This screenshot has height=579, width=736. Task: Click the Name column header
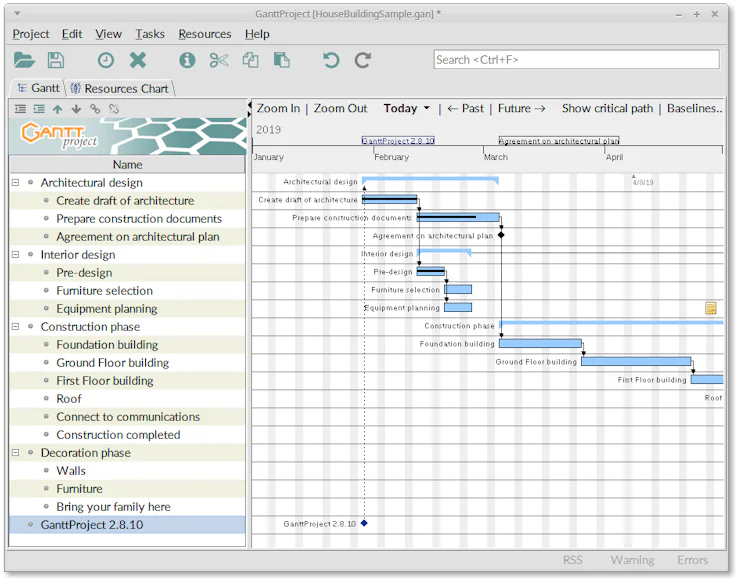click(x=127, y=164)
